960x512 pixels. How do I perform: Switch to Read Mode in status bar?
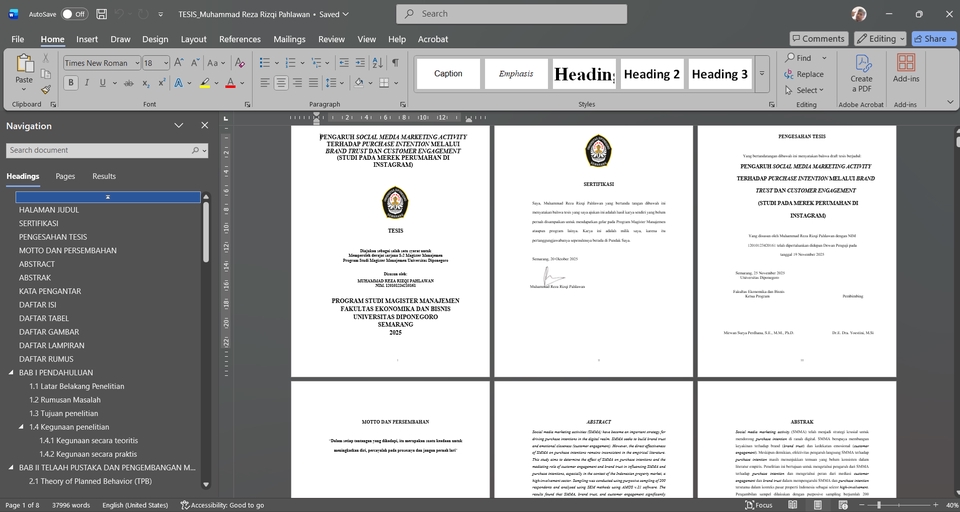pos(792,505)
